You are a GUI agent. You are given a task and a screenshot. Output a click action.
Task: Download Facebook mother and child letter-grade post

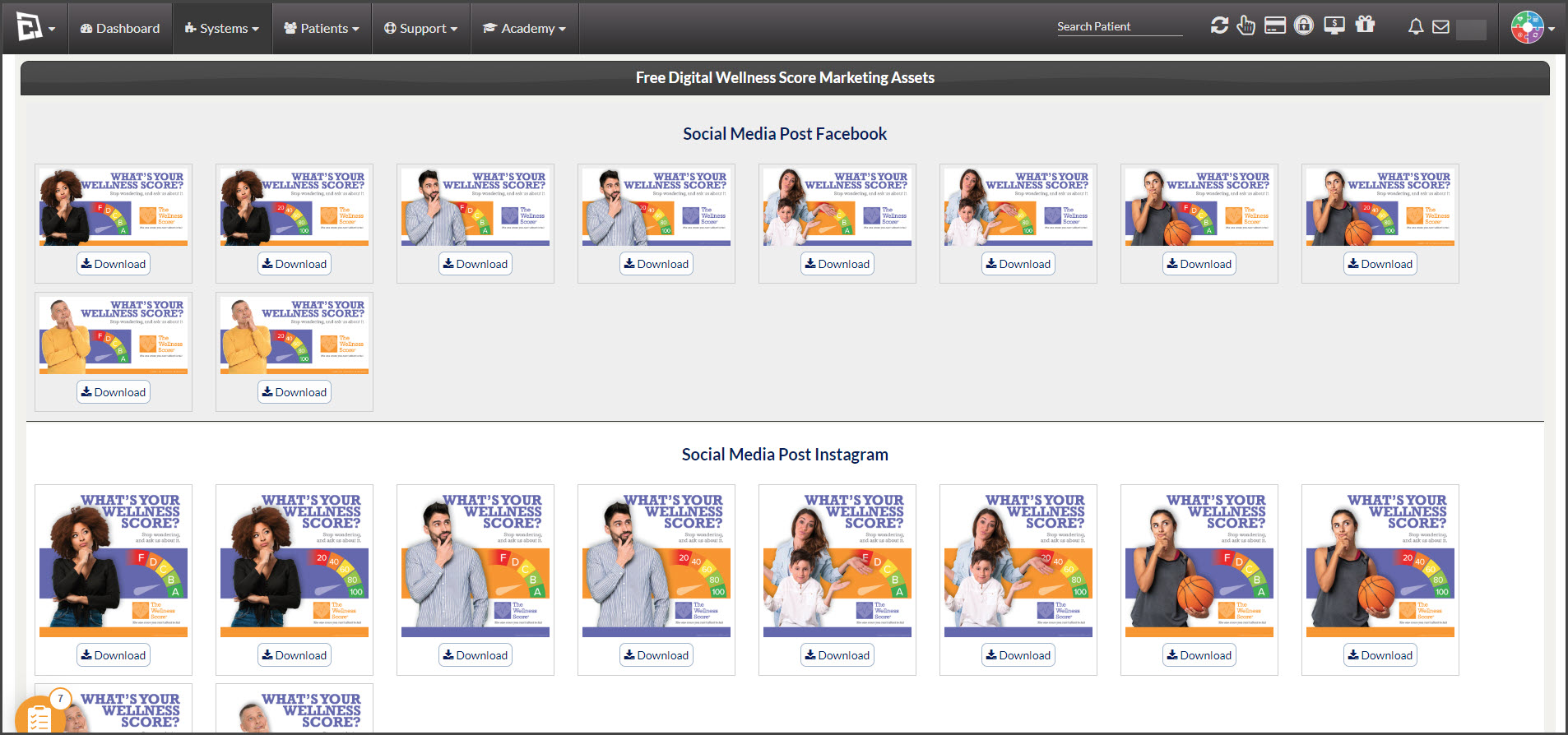point(837,264)
